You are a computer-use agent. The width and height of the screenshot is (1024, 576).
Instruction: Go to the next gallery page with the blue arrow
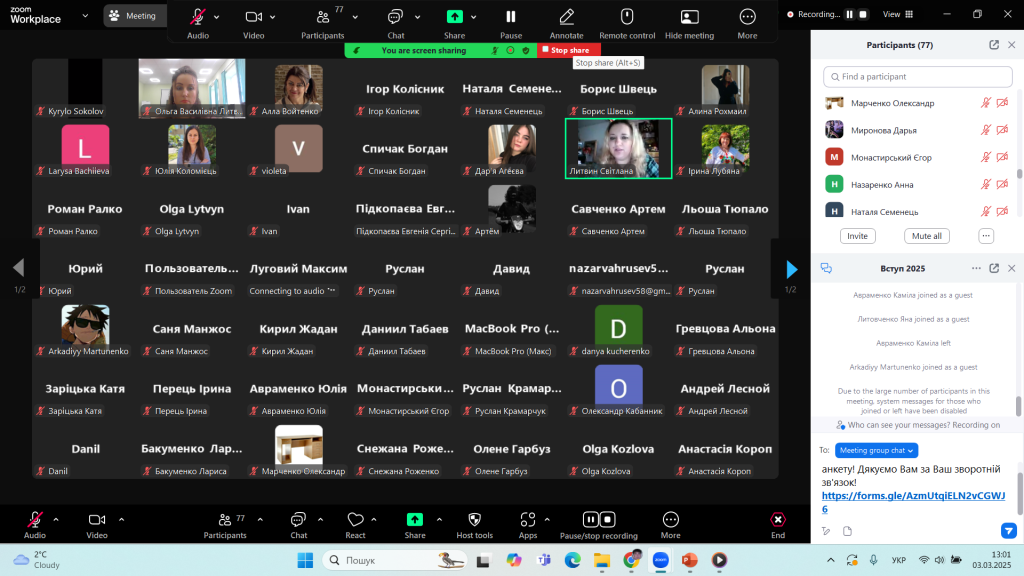tap(792, 268)
